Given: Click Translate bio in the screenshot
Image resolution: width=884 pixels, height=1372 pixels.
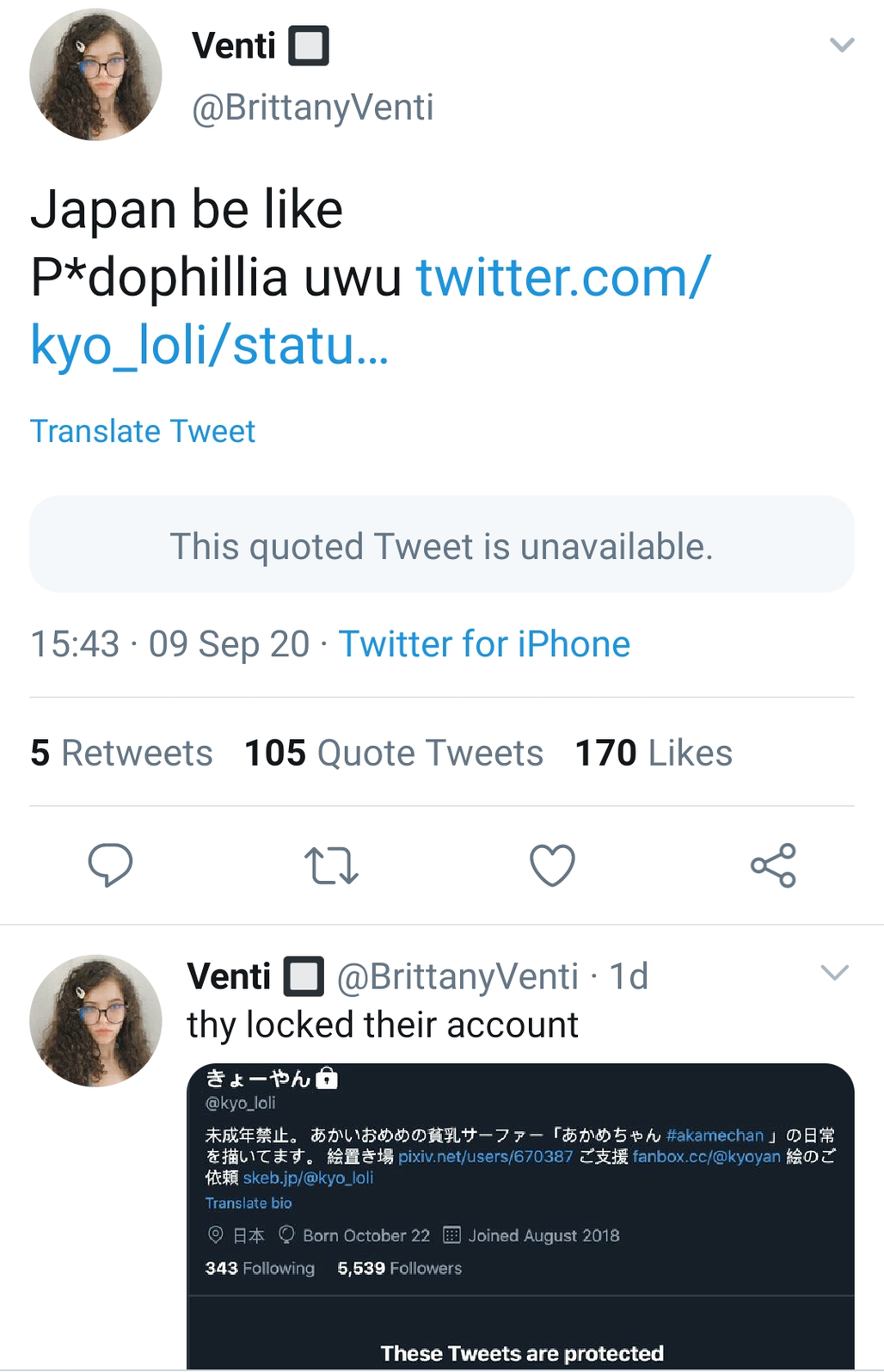Looking at the screenshot, I should [x=249, y=1203].
